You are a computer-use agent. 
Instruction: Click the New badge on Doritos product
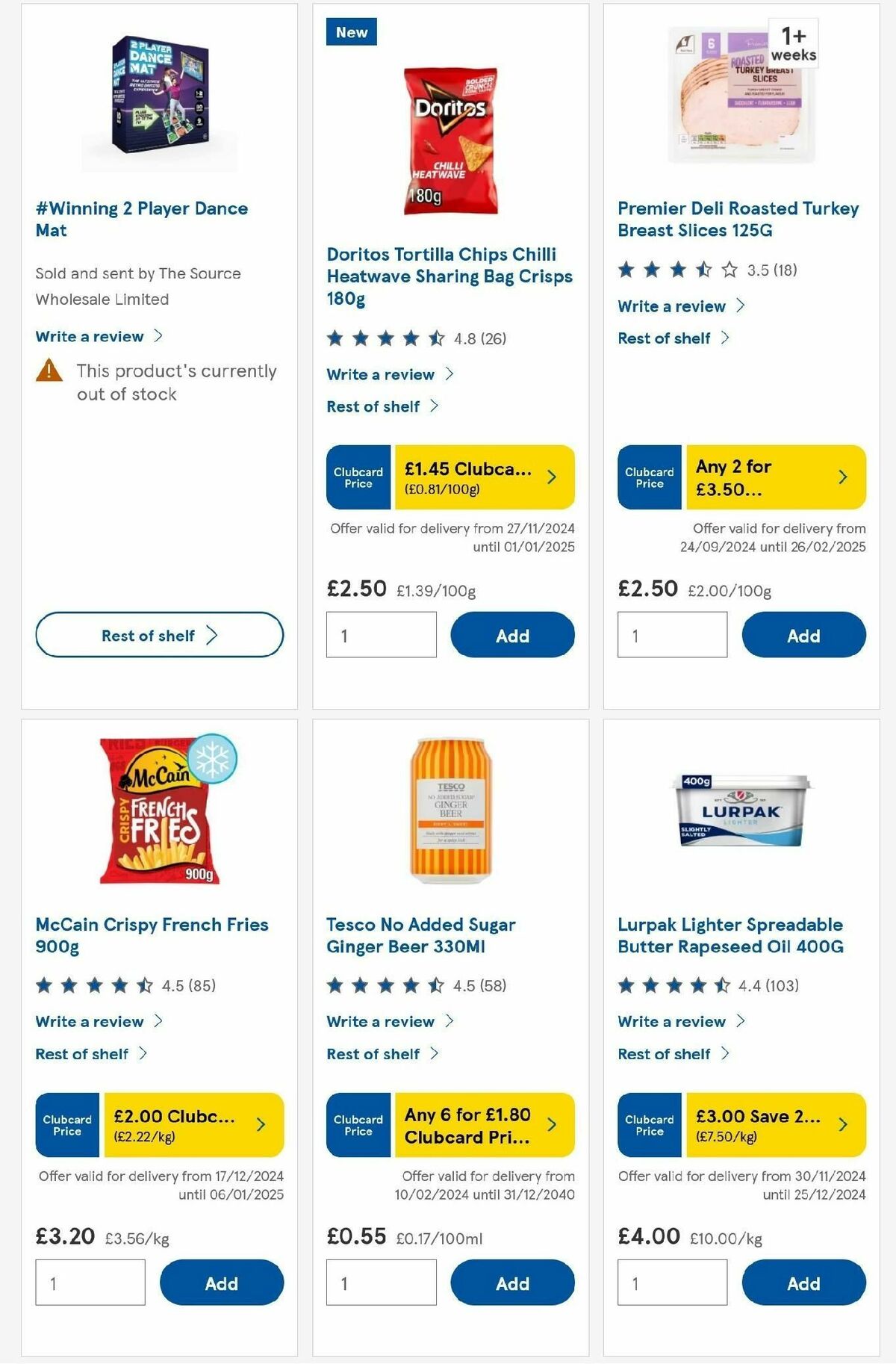[351, 32]
